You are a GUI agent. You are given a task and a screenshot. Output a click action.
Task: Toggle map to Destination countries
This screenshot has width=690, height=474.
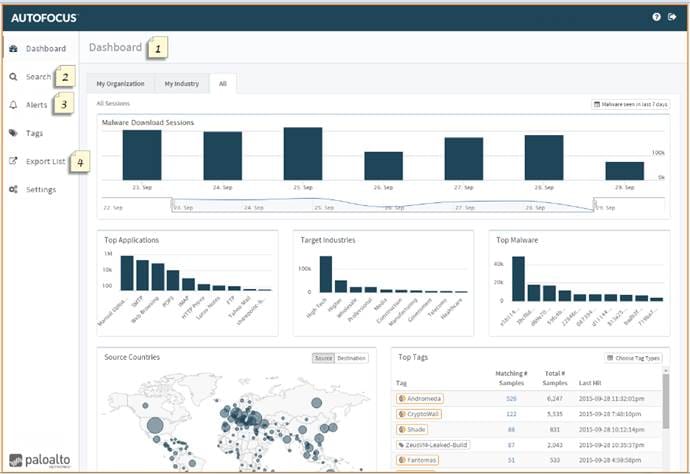352,358
